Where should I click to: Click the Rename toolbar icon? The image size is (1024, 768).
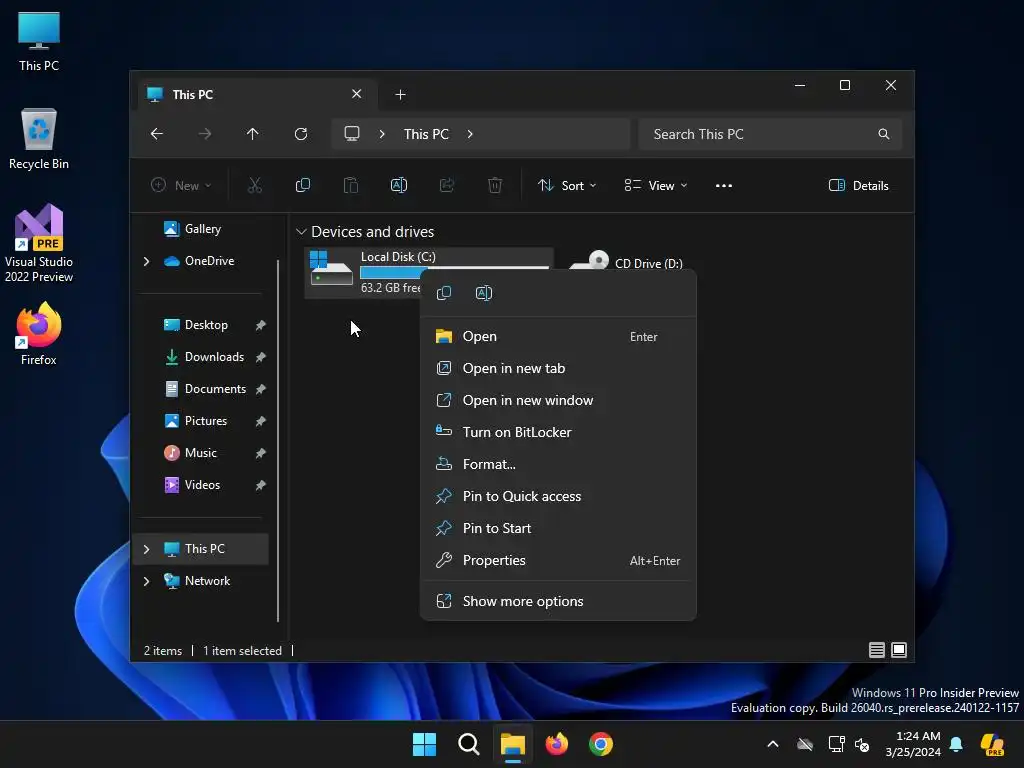click(398, 185)
